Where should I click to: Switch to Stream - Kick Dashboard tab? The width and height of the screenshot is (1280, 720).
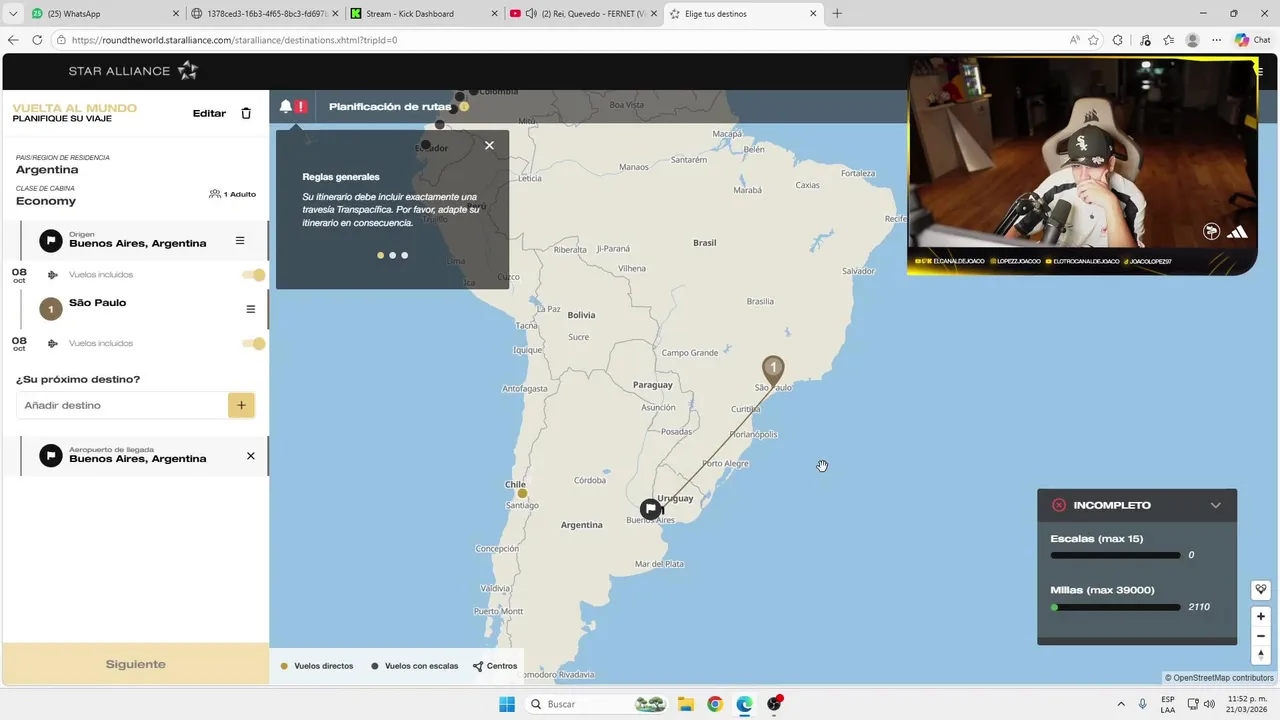[x=424, y=14]
